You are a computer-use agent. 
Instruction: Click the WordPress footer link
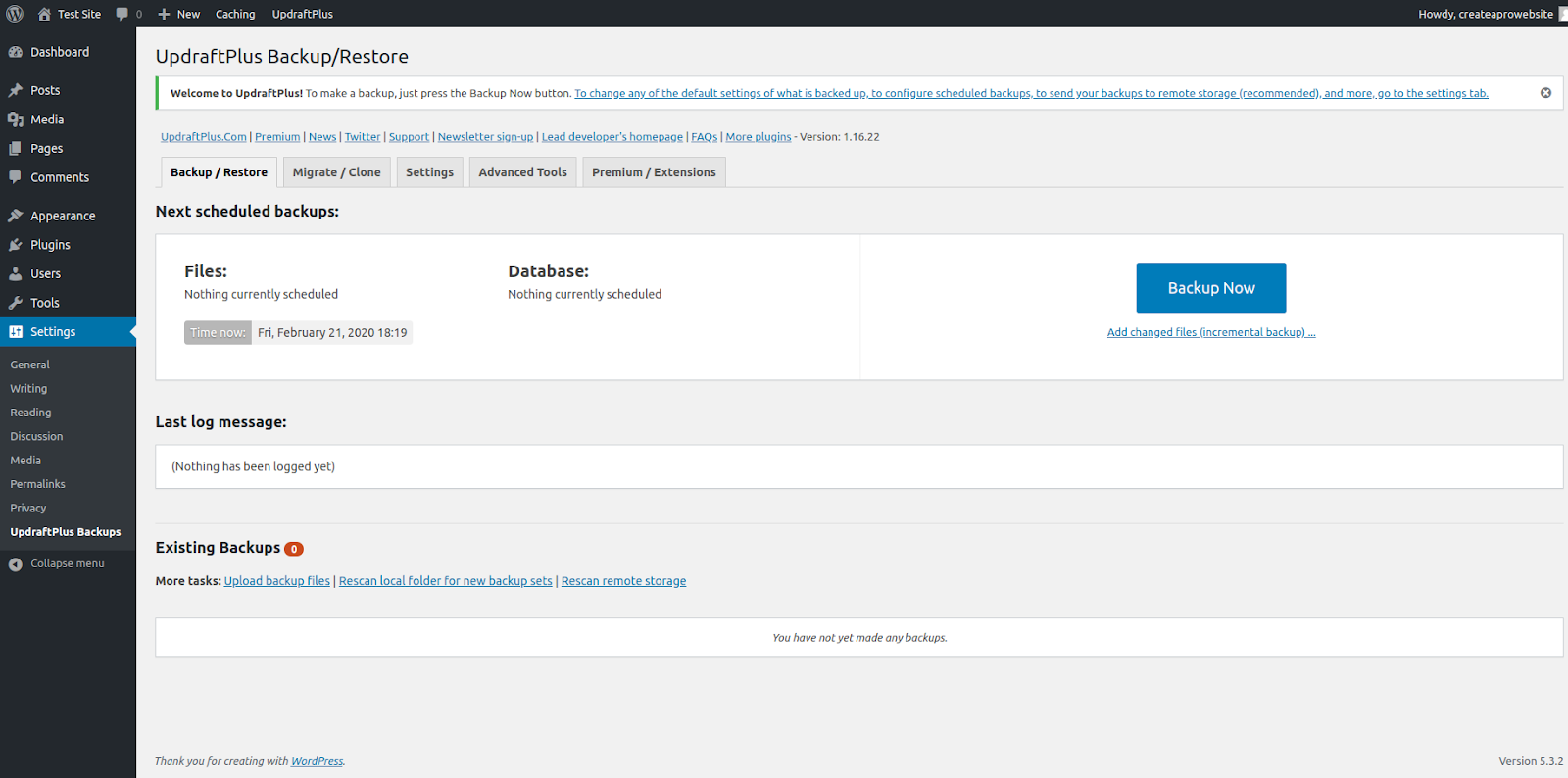coord(318,761)
